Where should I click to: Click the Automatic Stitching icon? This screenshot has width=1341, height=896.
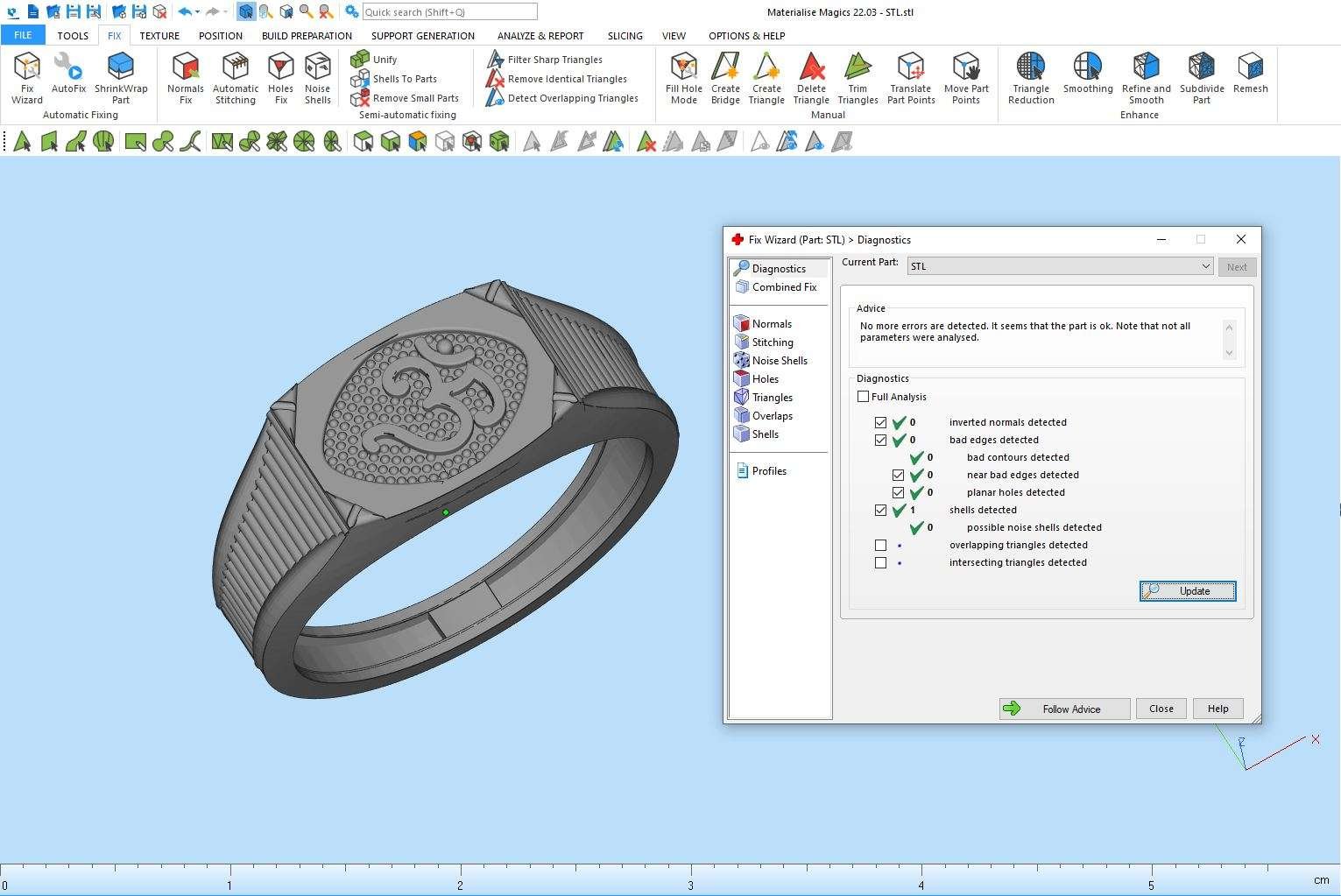click(236, 77)
